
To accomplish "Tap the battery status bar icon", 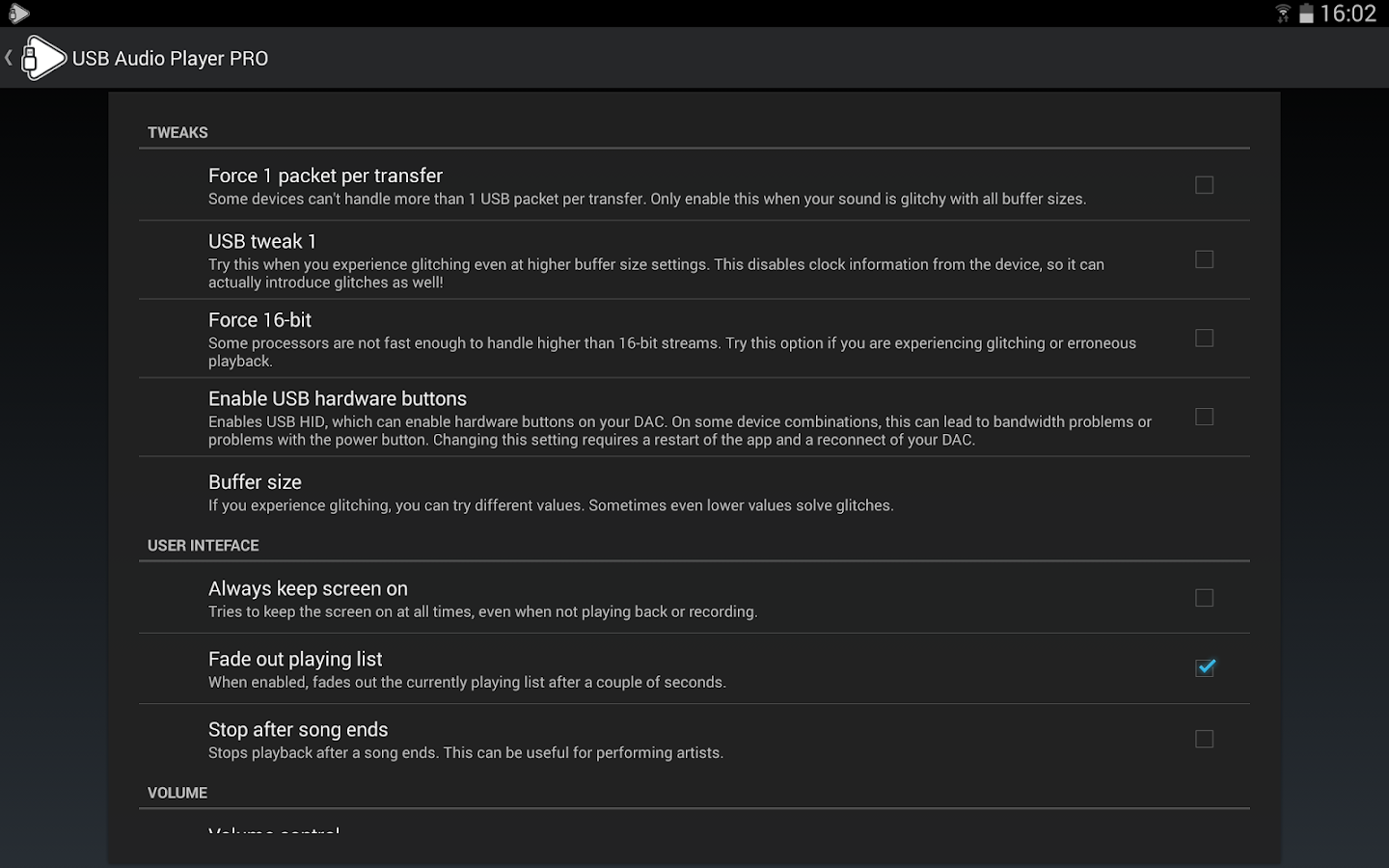I will 1306,14.
